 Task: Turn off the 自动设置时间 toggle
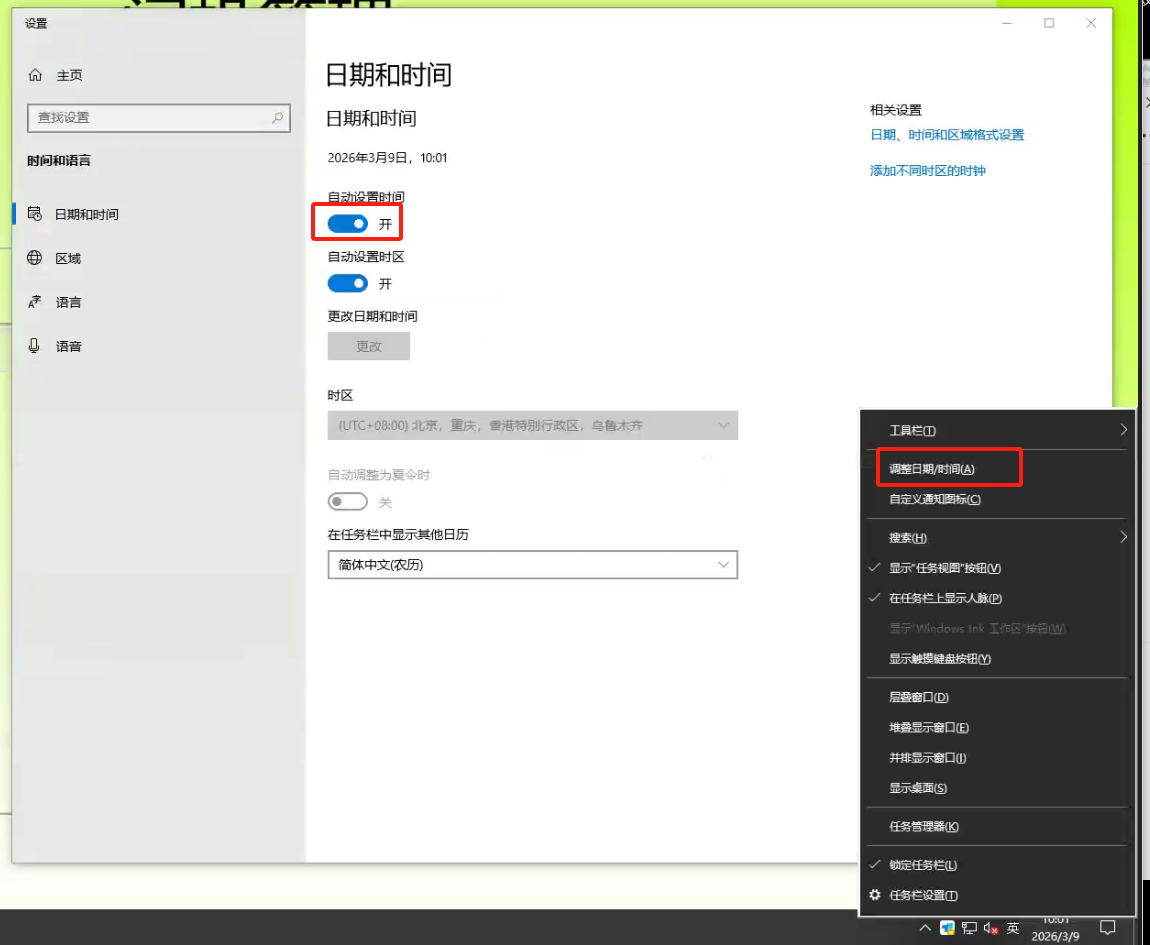point(348,224)
